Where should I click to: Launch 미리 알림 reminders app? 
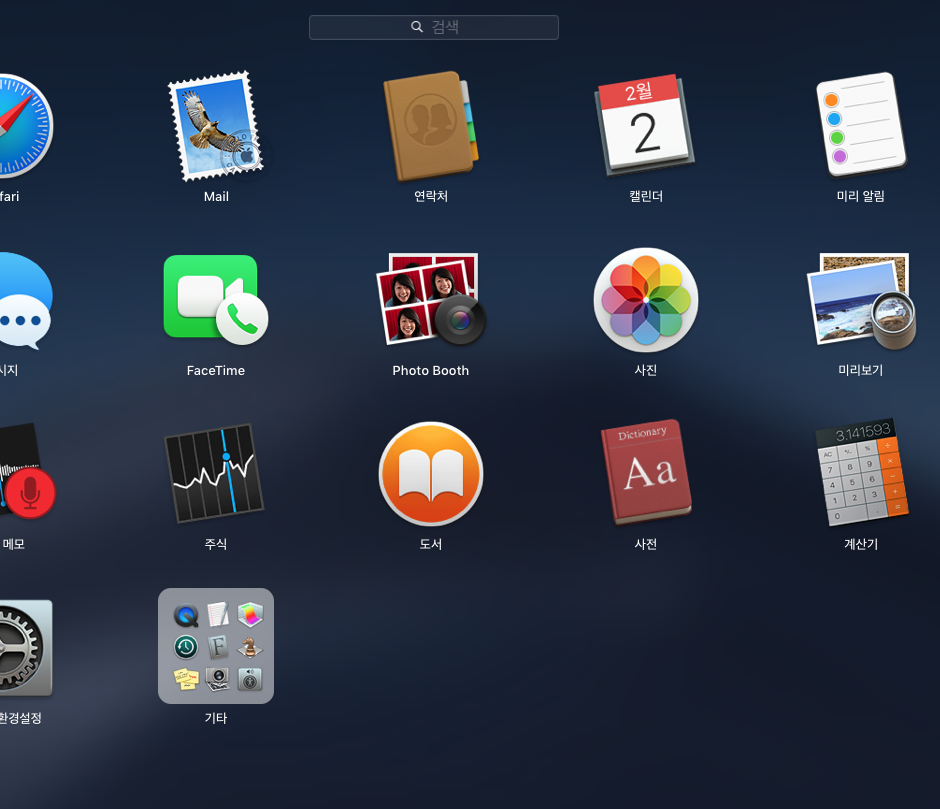(861, 125)
